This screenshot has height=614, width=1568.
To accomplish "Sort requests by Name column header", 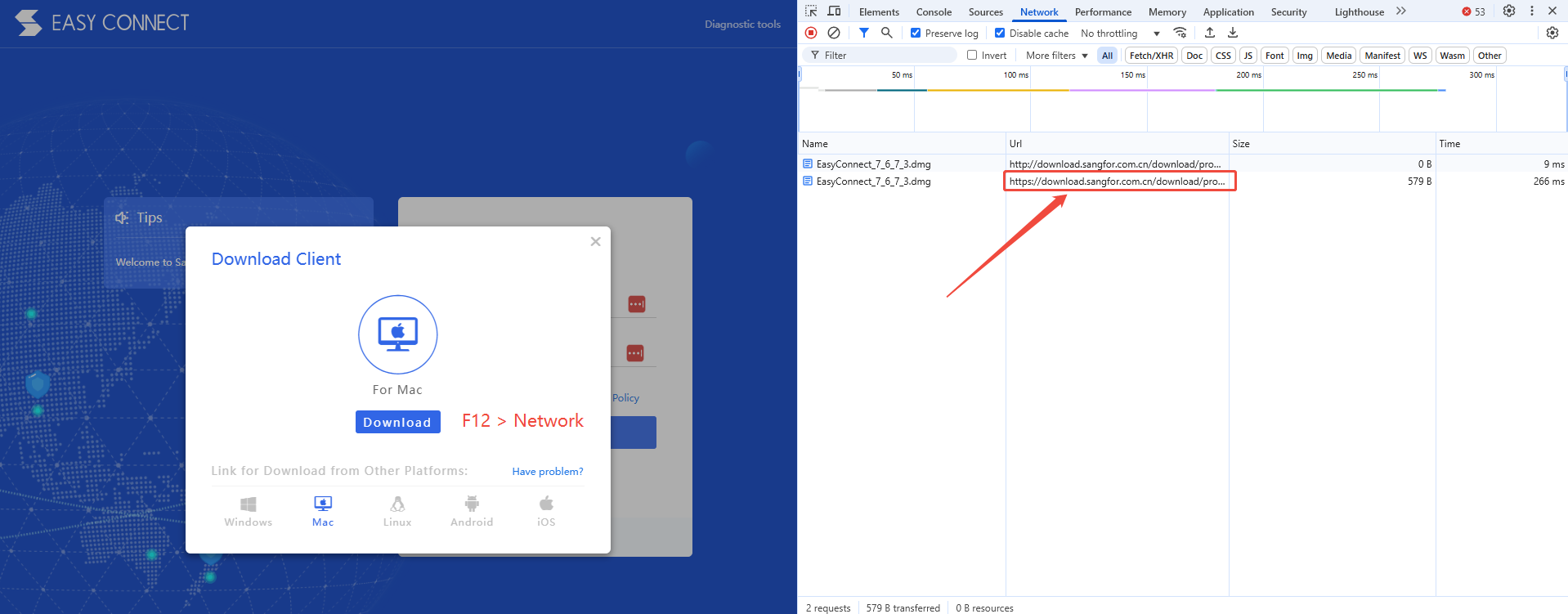I will click(903, 143).
